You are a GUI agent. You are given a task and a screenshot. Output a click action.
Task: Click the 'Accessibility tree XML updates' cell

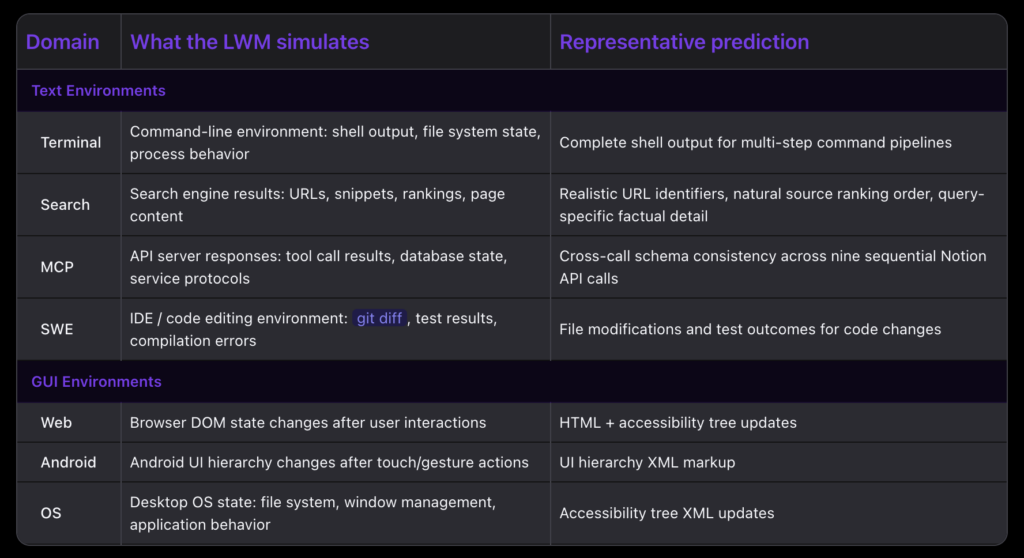pyautogui.click(x=778, y=514)
